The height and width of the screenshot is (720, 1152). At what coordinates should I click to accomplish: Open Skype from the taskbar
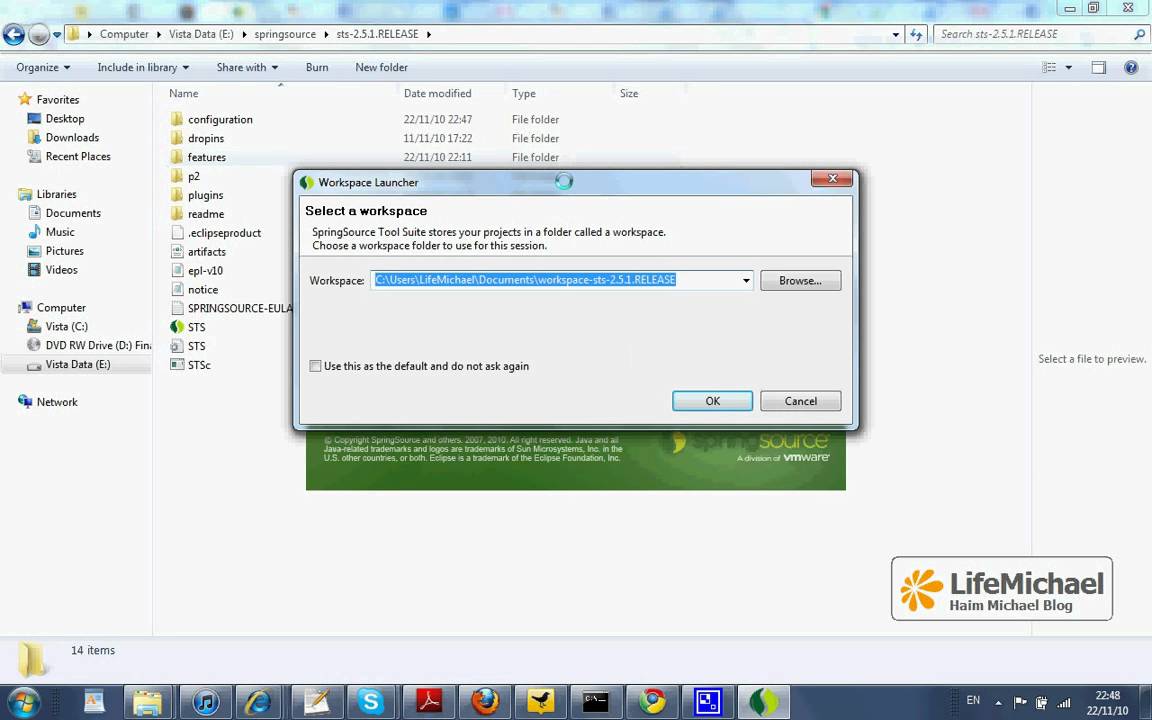(x=371, y=702)
